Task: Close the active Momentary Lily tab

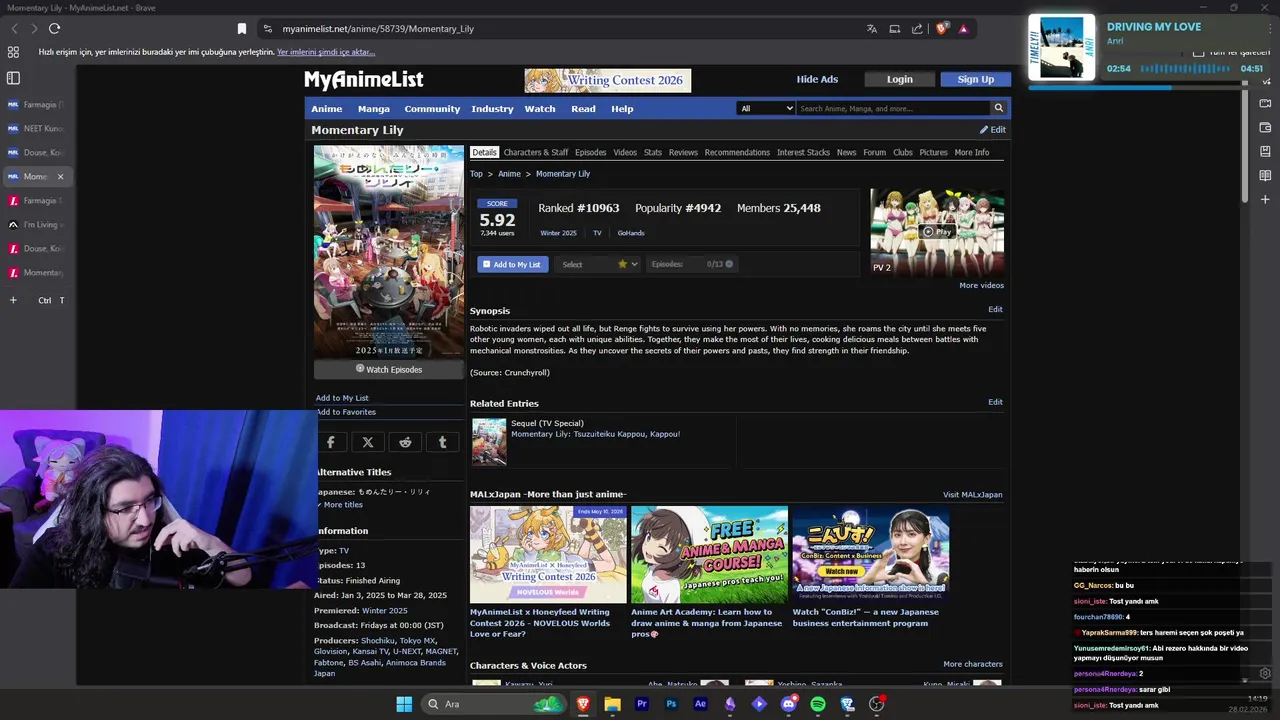Action: [x=60, y=177]
